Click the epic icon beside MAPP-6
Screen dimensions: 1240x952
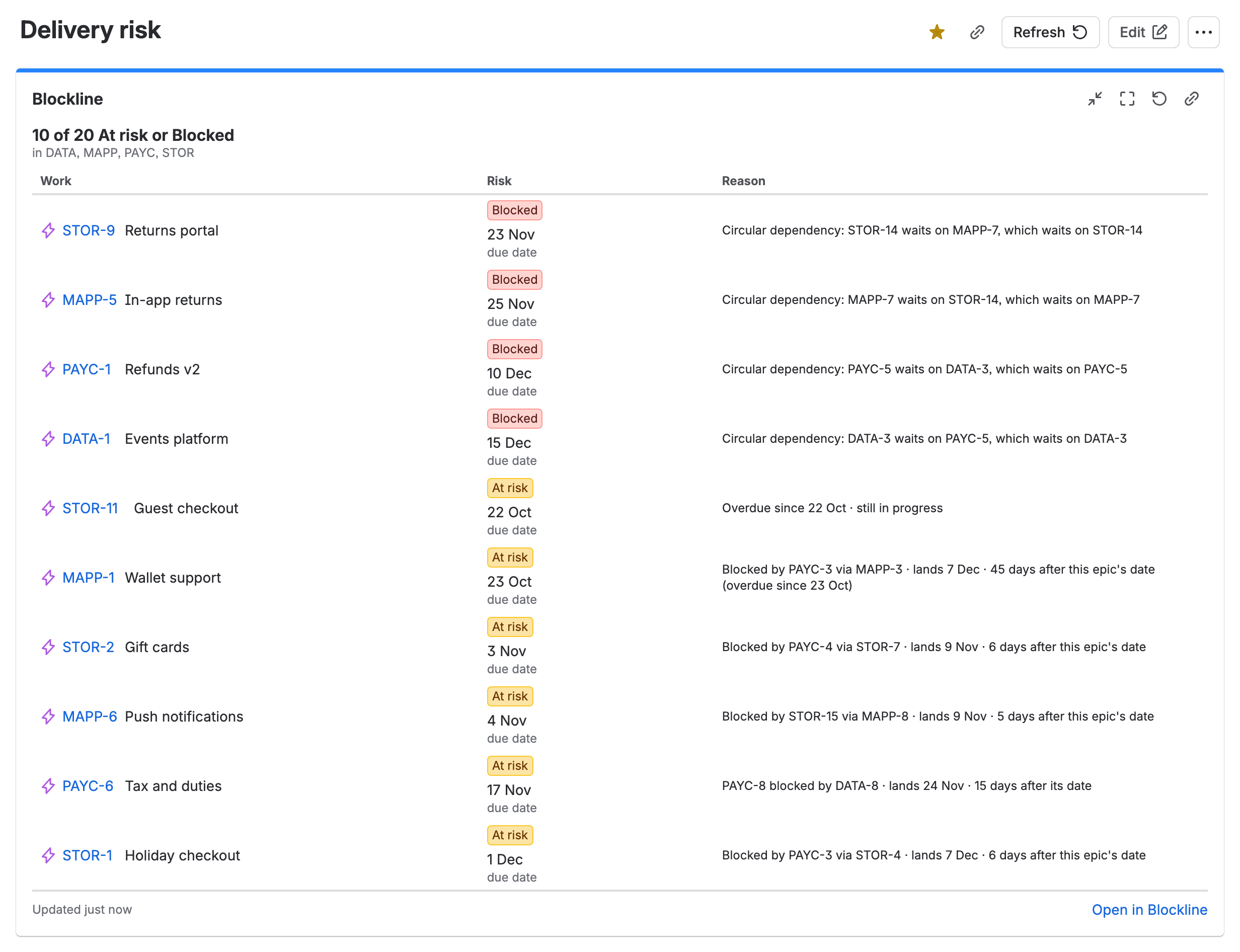[x=48, y=717]
